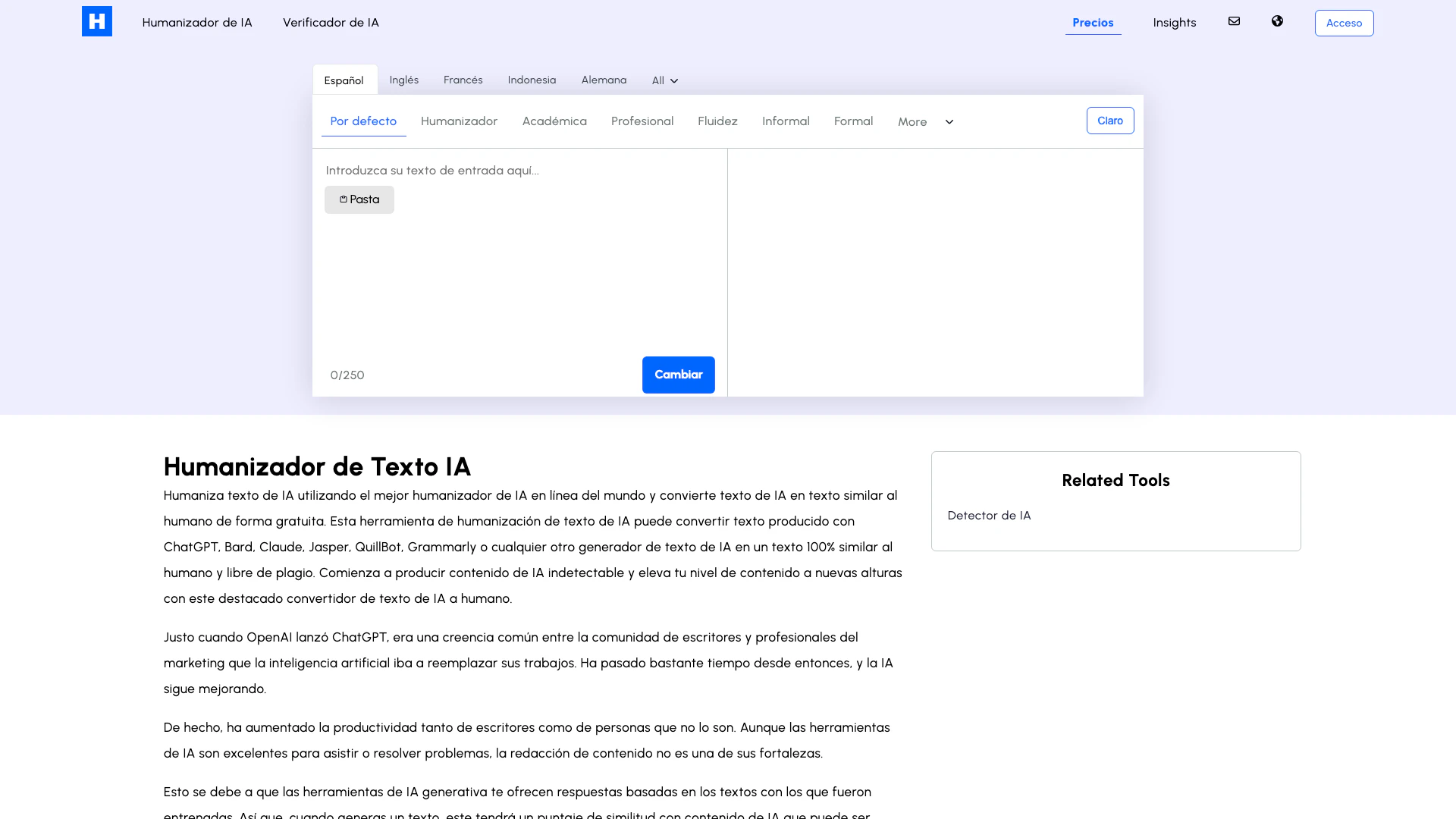
Task: Switch to Académica writing mode
Action: tap(554, 121)
